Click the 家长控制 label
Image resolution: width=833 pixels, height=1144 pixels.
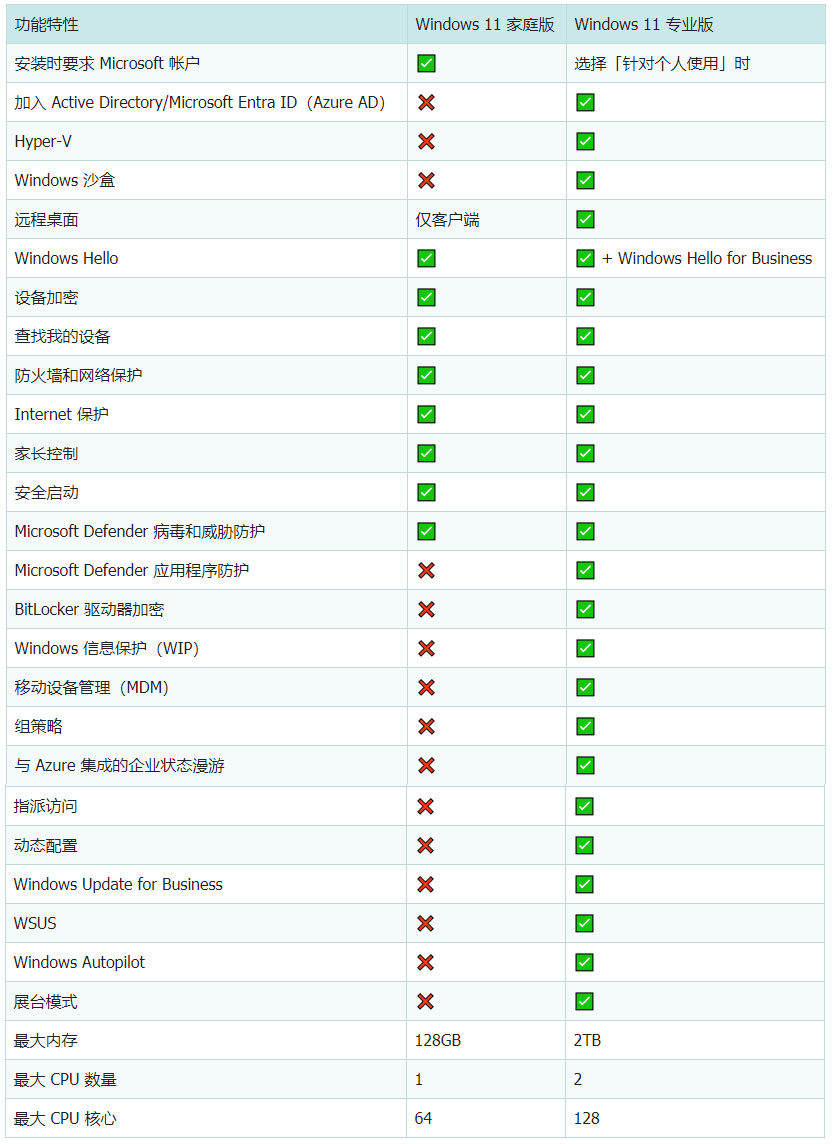click(x=46, y=454)
